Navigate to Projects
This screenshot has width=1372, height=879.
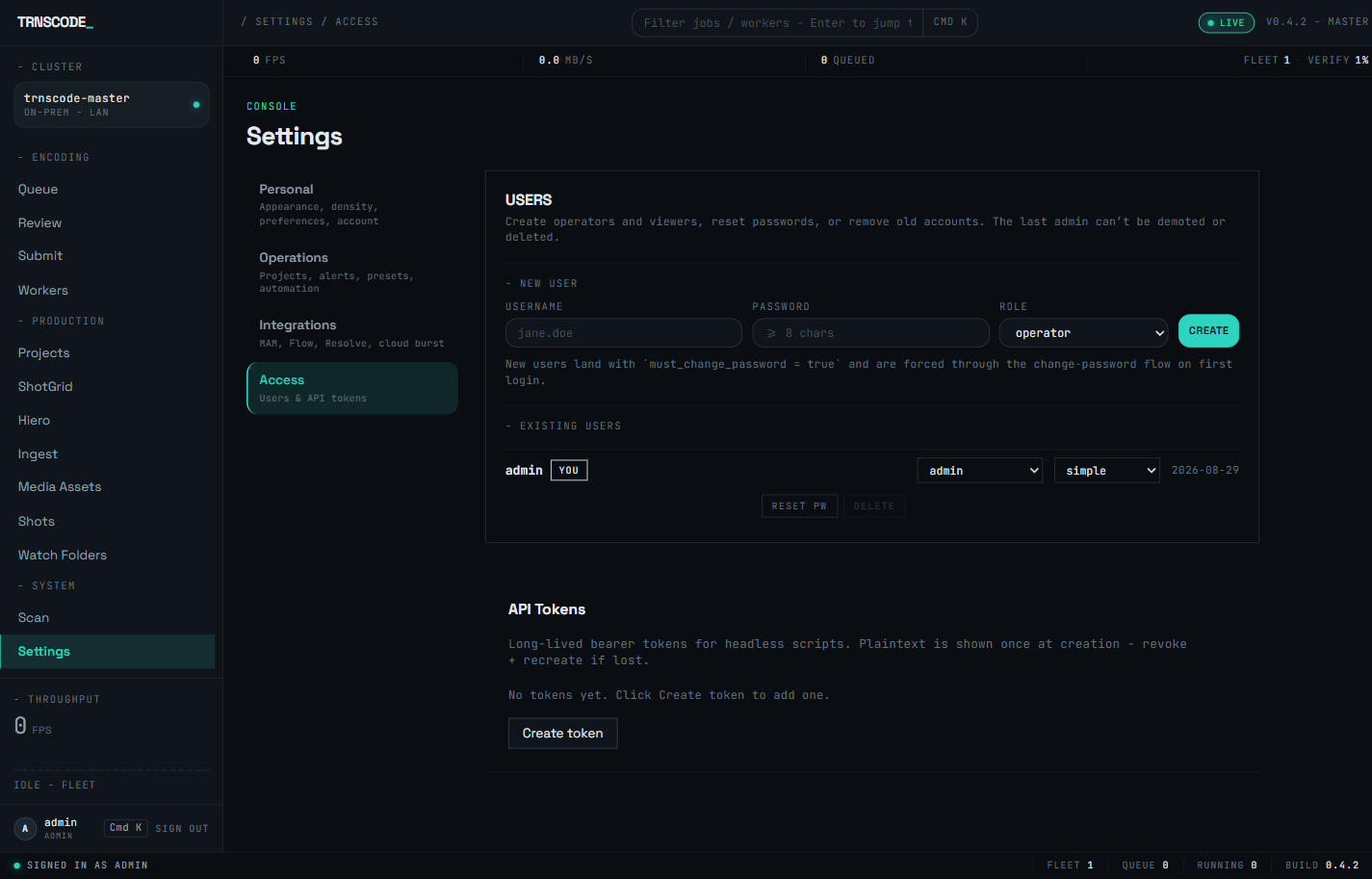click(43, 353)
